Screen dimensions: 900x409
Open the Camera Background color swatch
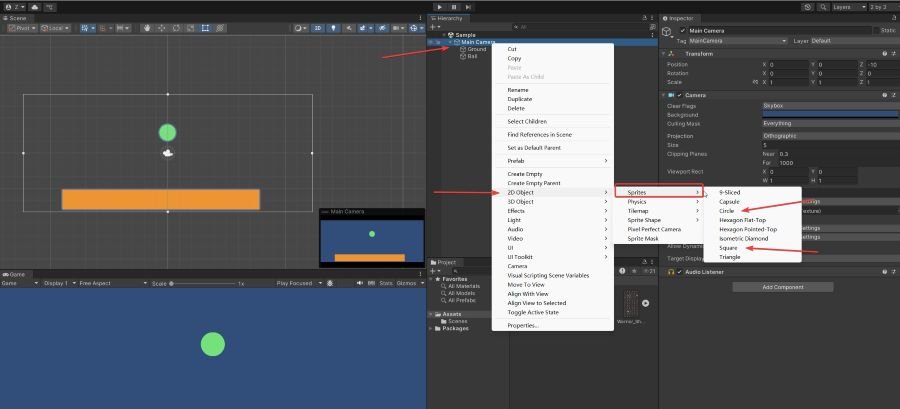830,115
